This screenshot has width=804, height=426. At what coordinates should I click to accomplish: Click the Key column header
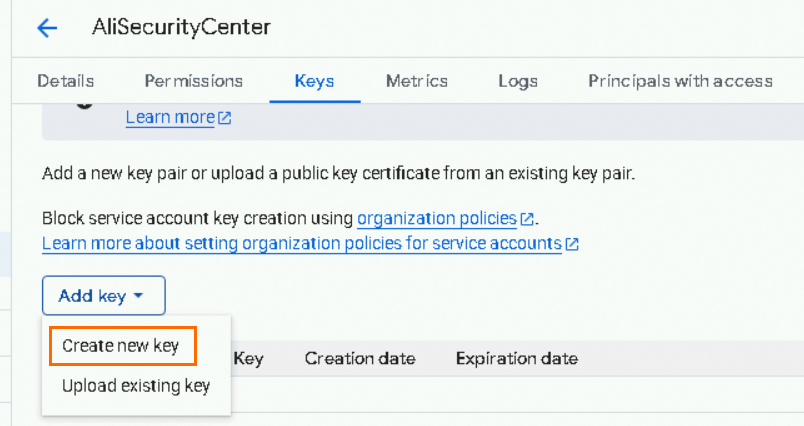[x=248, y=358]
